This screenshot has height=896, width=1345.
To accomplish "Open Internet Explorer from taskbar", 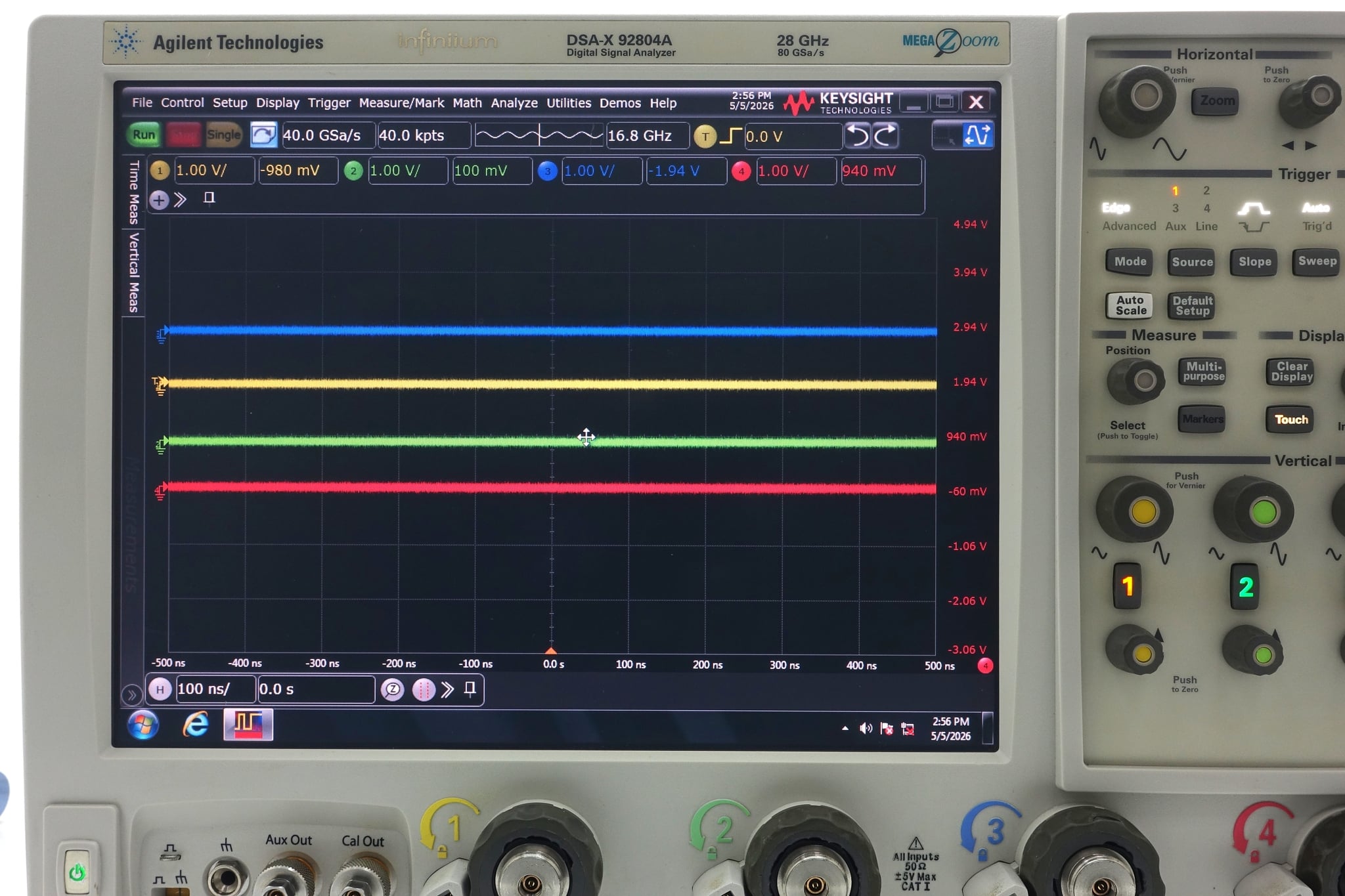I will point(196,725).
